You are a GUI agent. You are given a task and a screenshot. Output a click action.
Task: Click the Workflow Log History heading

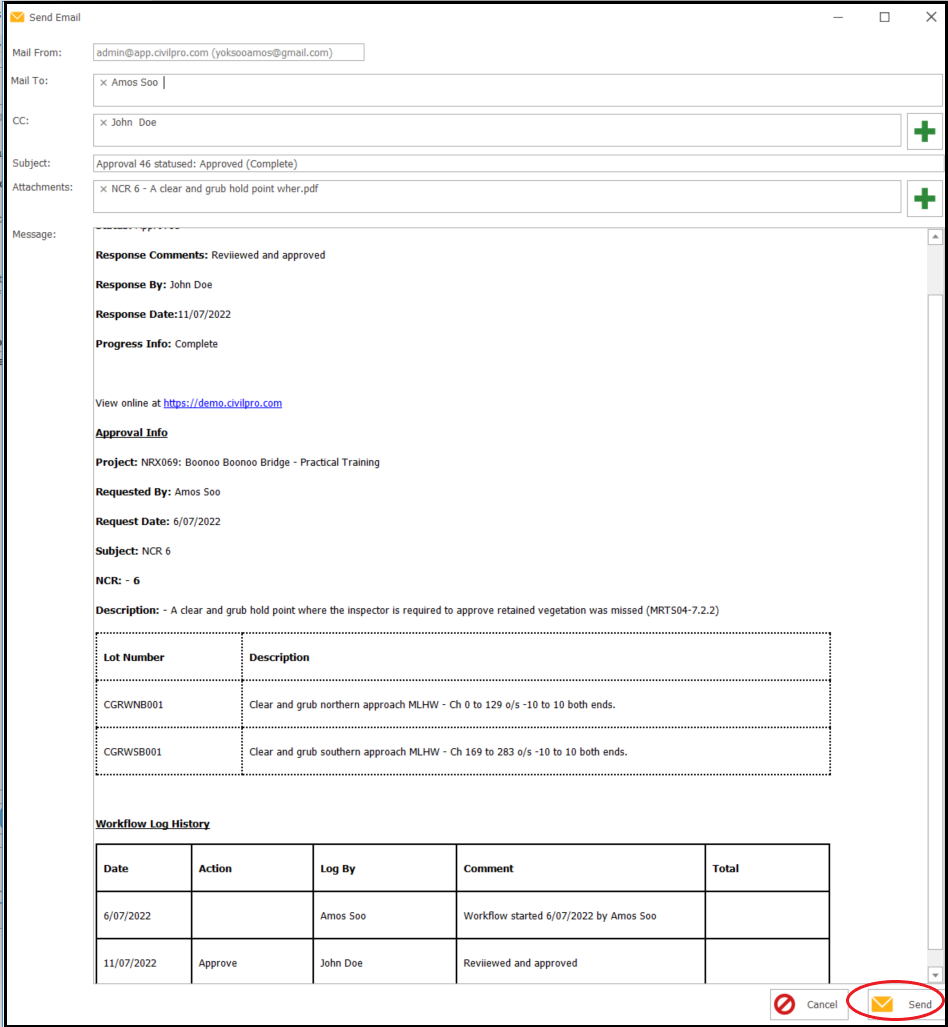tap(153, 824)
